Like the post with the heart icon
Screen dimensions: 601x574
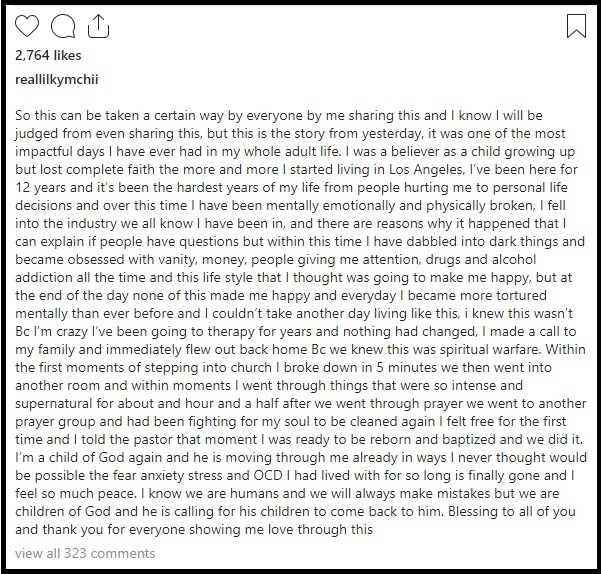click(x=27, y=26)
